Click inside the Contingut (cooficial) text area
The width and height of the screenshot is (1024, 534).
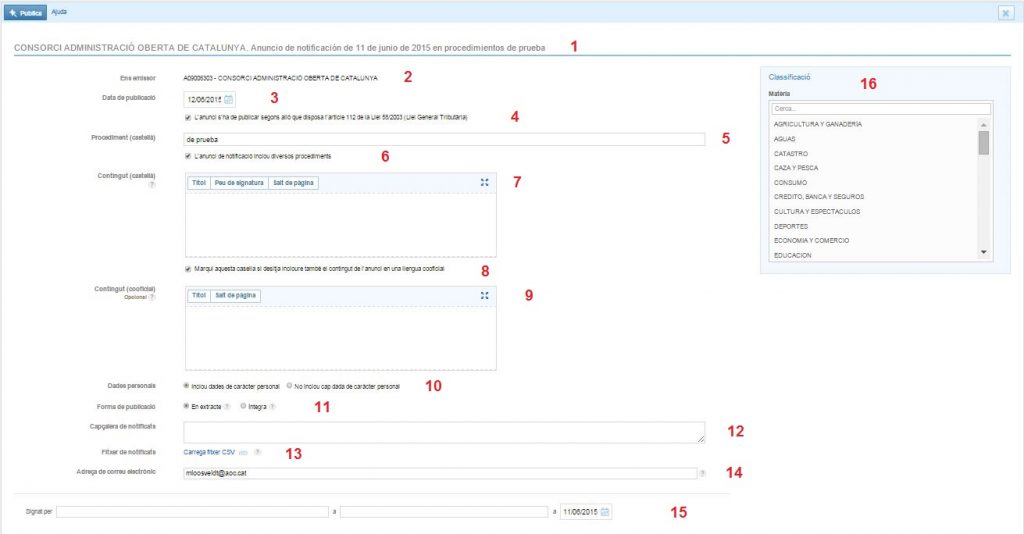[x=340, y=338]
